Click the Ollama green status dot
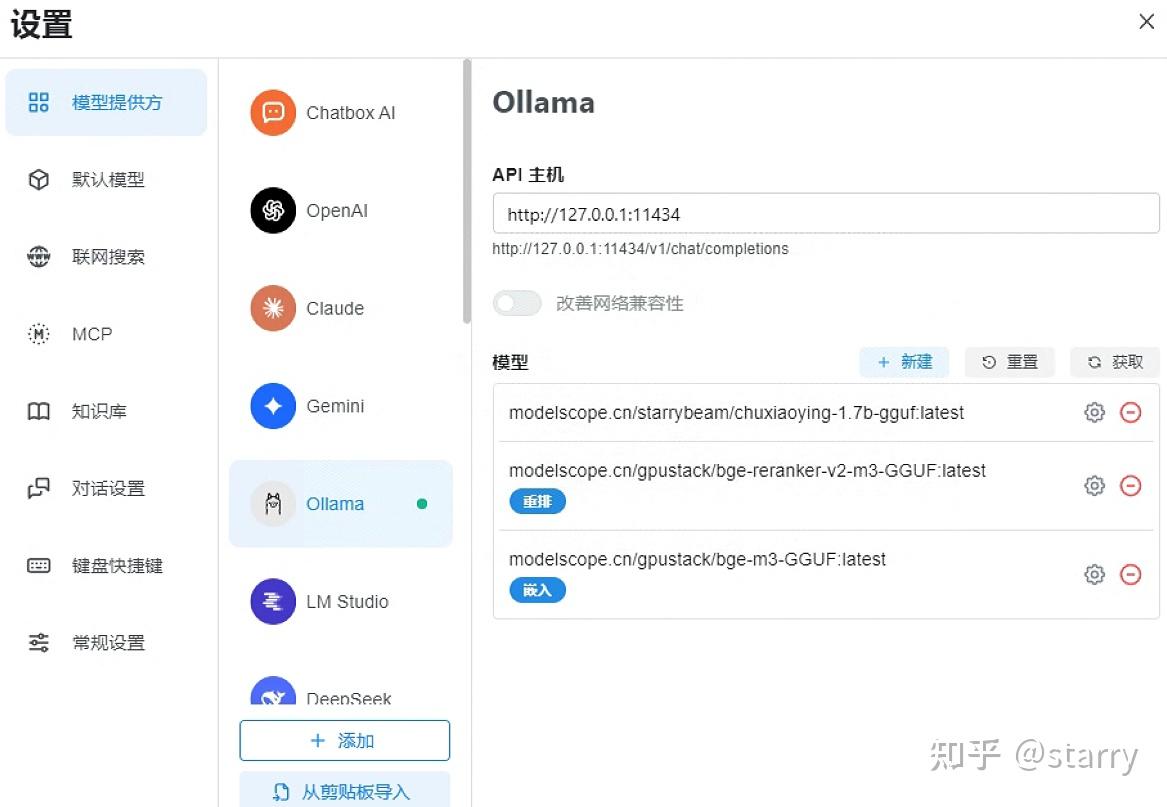Viewport: 1167px width, 807px height. pos(422,504)
